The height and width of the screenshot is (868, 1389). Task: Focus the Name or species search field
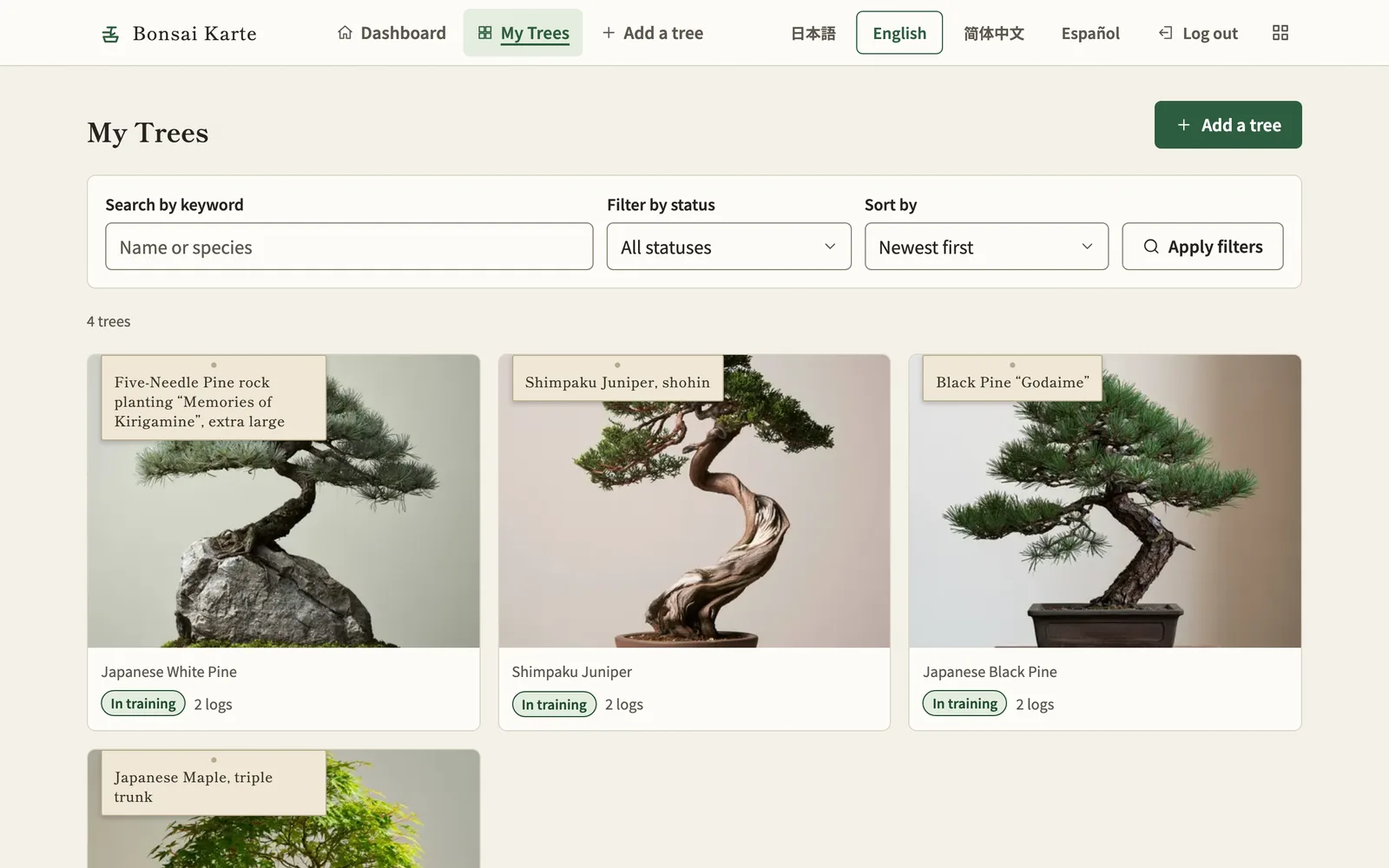tap(349, 247)
